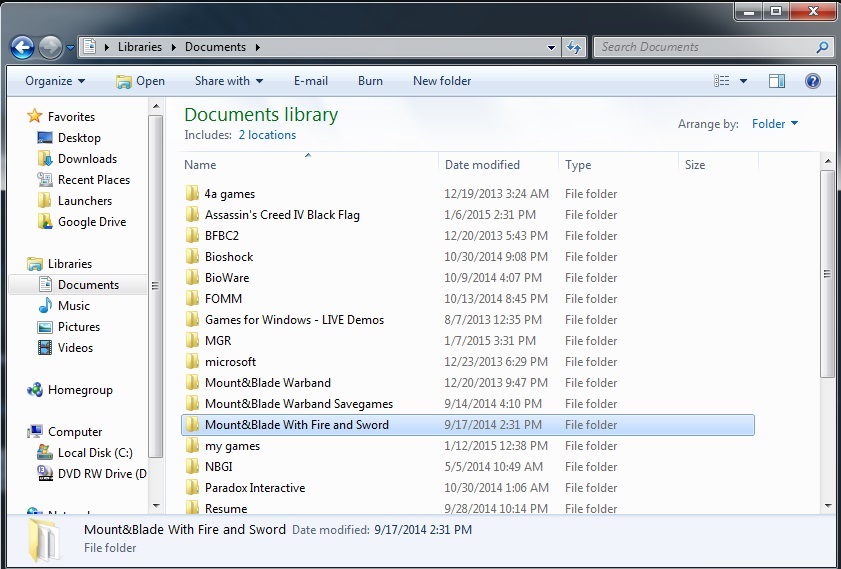
Task: Click the BFBC2 folder icon
Action: (193, 235)
